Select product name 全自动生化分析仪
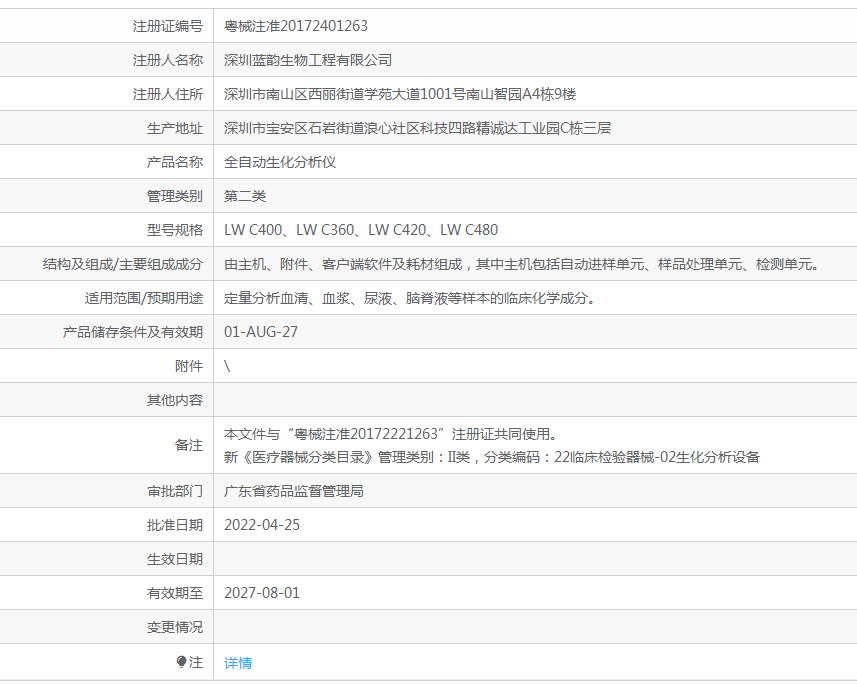 tap(280, 162)
